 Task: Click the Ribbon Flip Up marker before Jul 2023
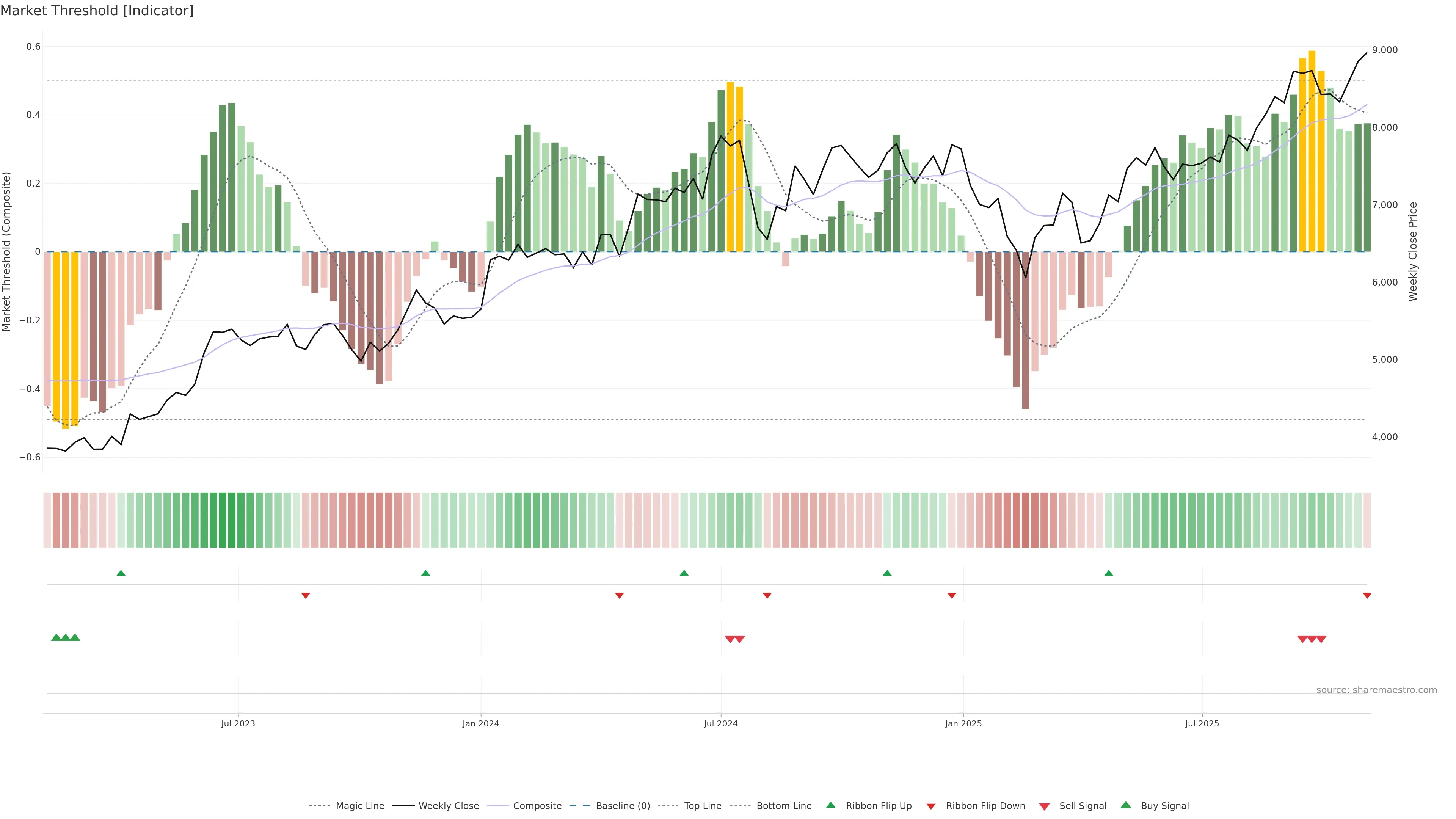121,573
